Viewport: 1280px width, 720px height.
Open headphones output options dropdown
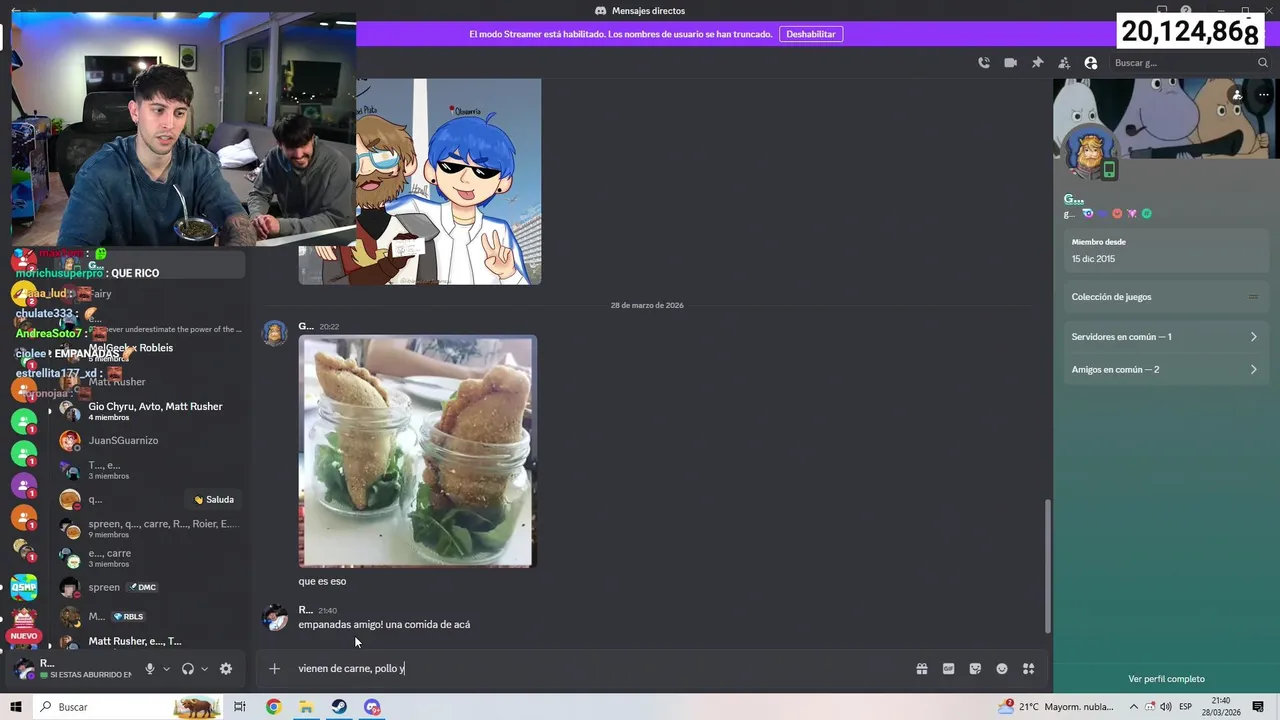point(204,669)
